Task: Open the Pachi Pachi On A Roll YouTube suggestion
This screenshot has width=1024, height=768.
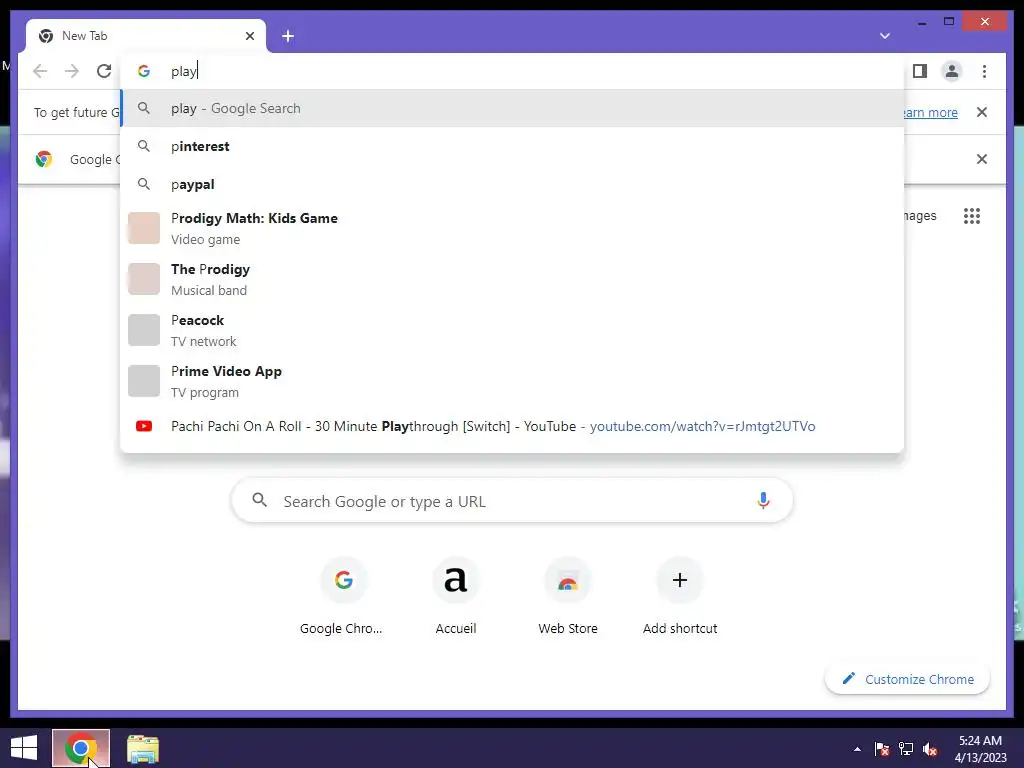Action: [x=512, y=426]
